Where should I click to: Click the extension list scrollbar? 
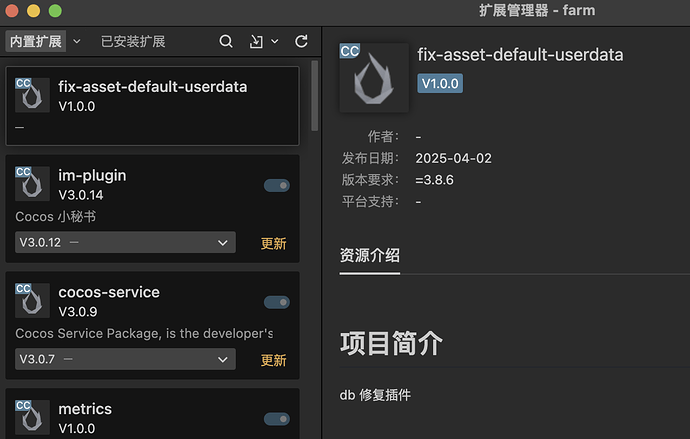(x=315, y=90)
